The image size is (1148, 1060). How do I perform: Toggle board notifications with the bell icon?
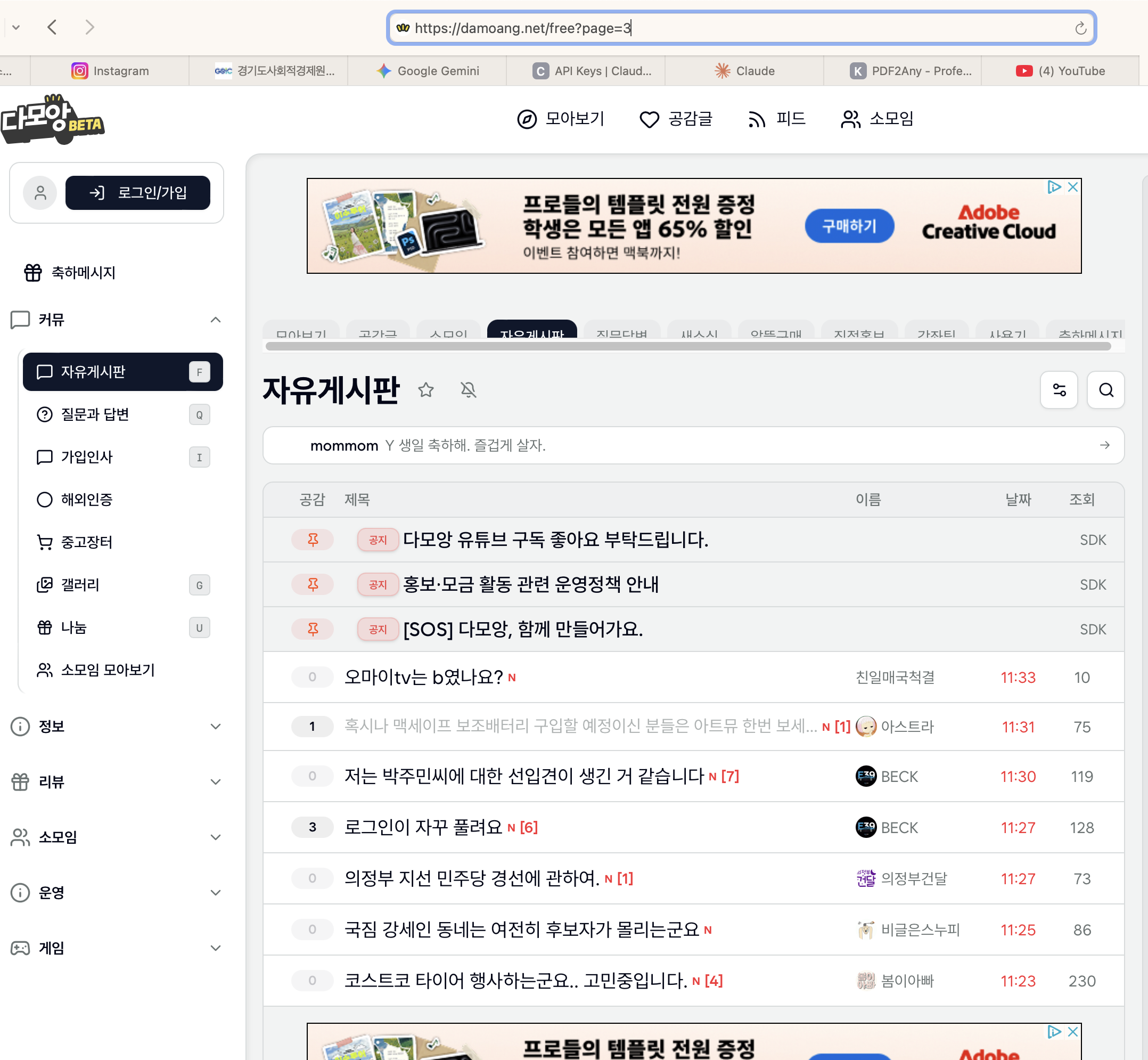coord(469,390)
